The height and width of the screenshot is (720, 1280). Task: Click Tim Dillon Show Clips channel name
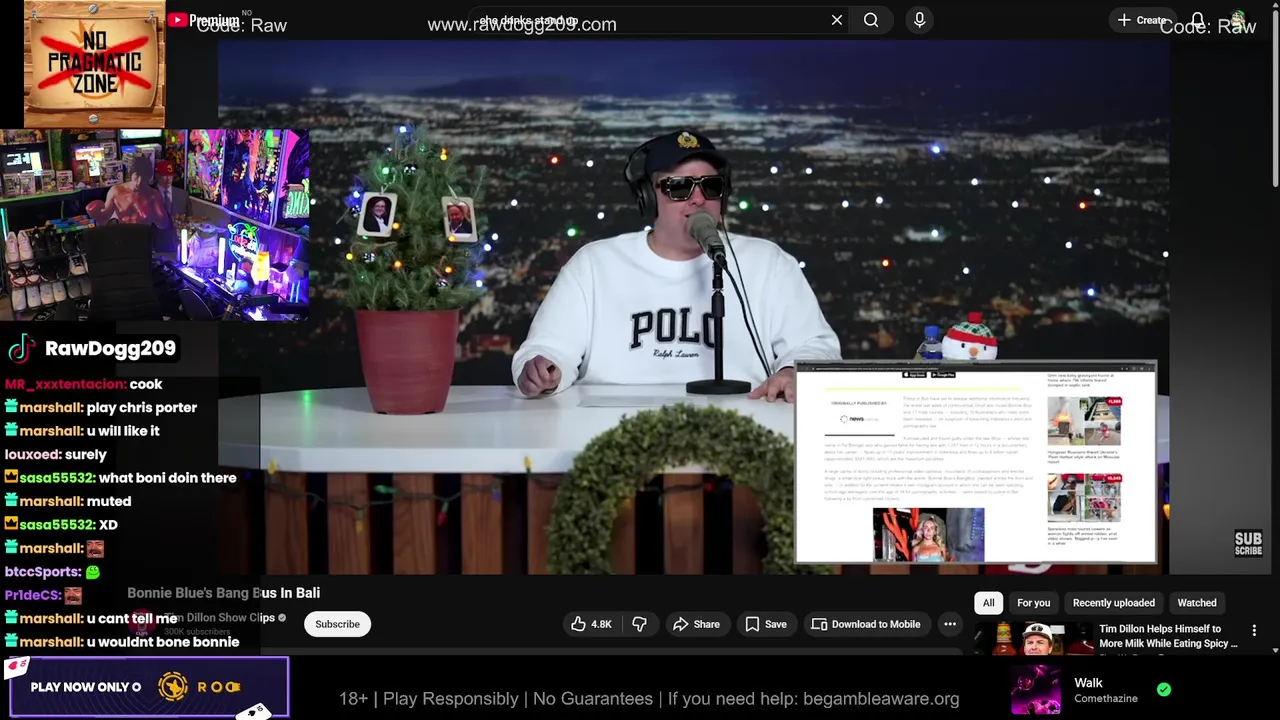[x=219, y=618]
